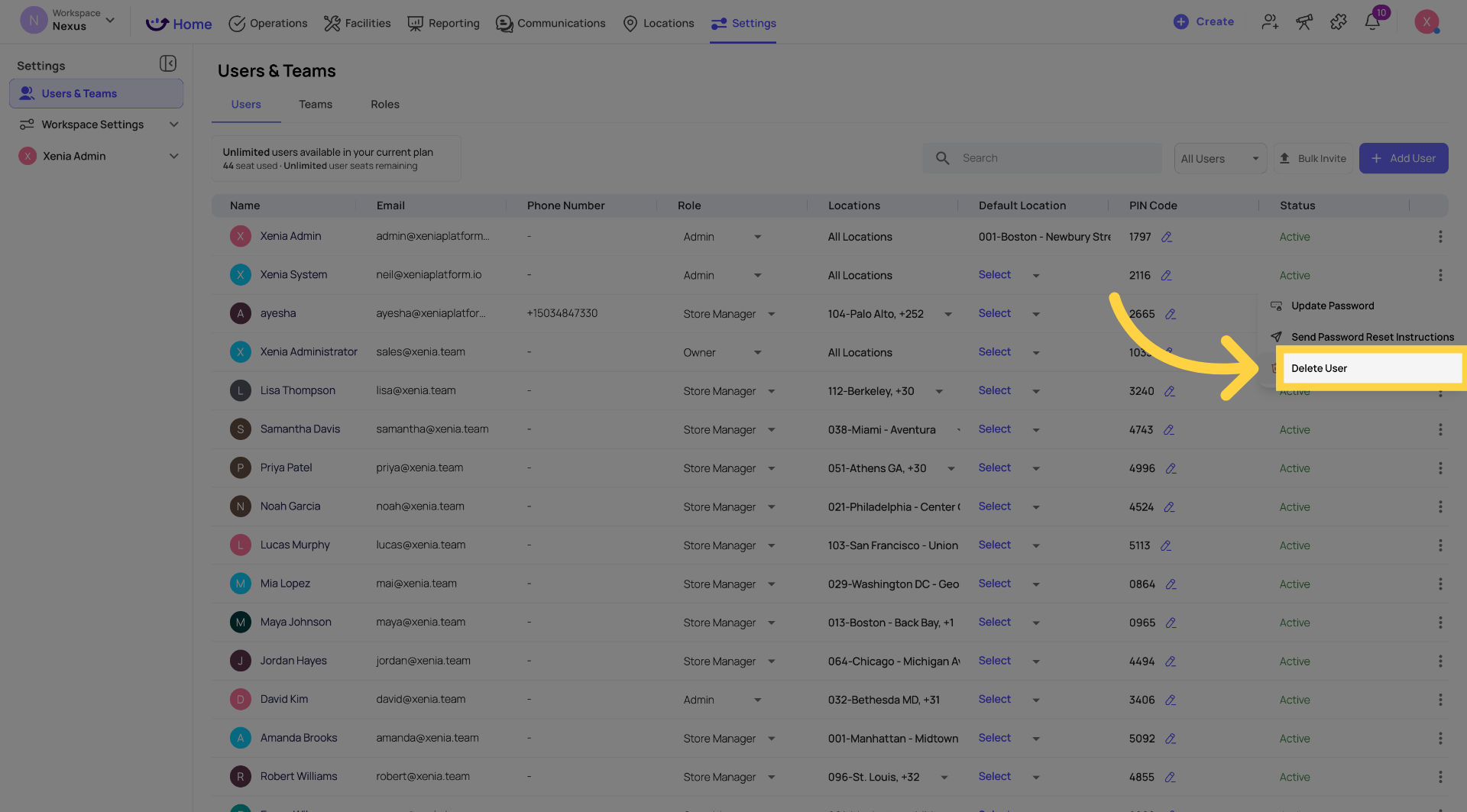Image resolution: width=1467 pixels, height=812 pixels.
Task: Open Owner role dropdown for Xenia Administrator
Action: click(x=722, y=352)
